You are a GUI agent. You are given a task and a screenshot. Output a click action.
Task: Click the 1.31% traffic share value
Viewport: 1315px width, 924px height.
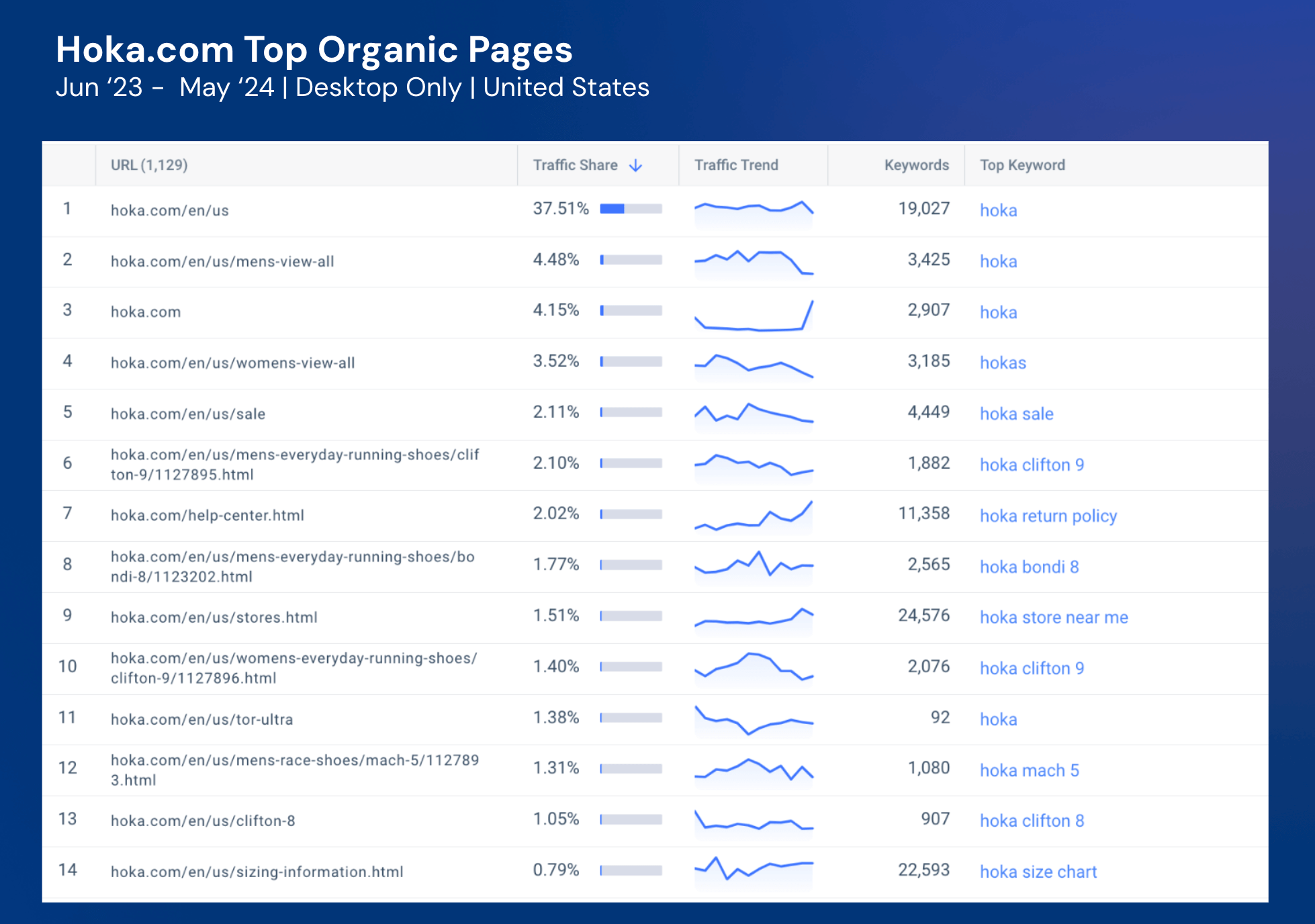pos(555,768)
